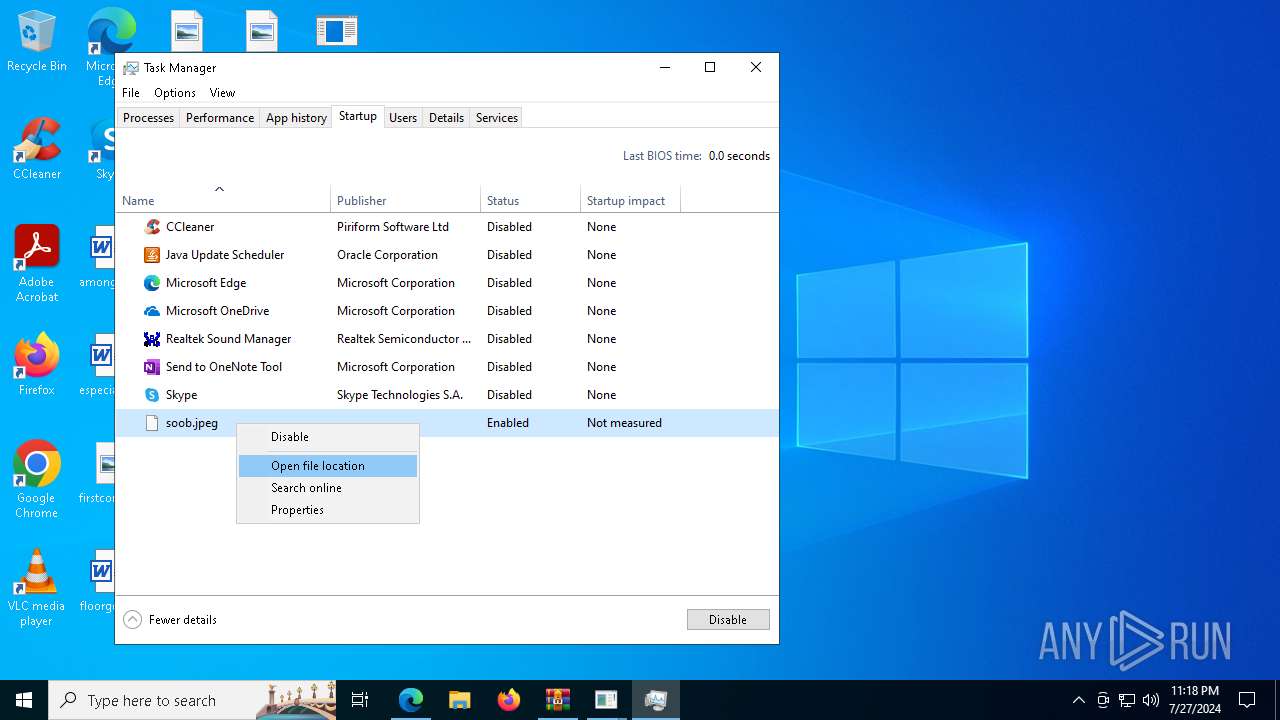Open the File menu
Screen dimensions: 1280x720
pos(131,93)
